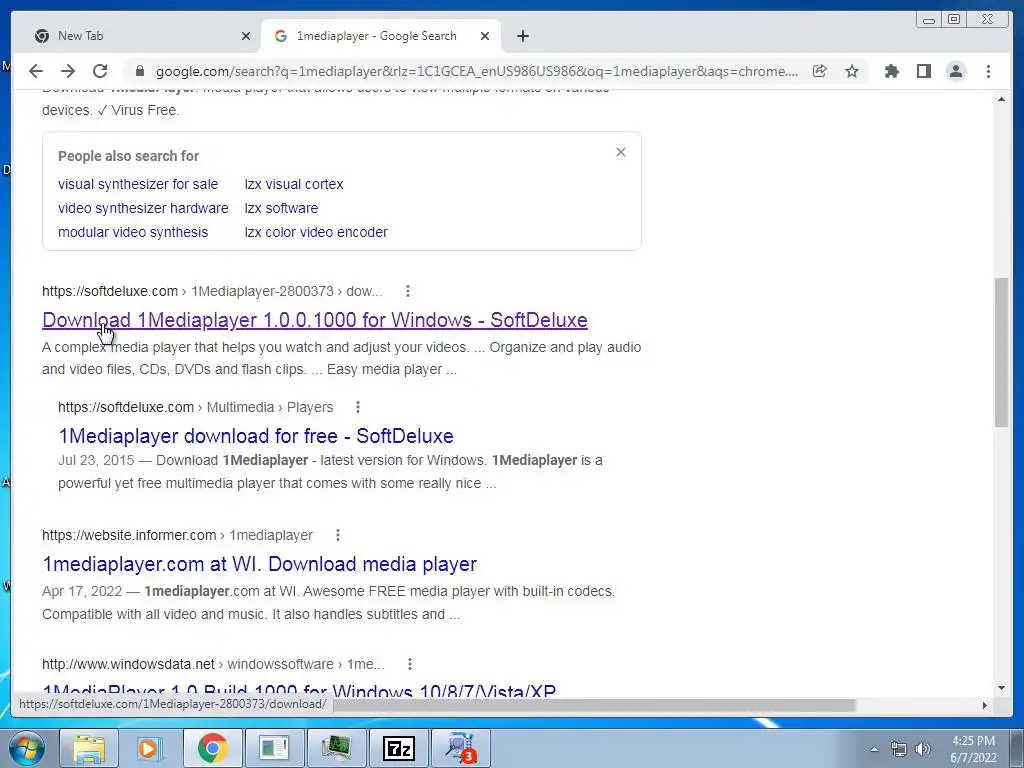Click the scroll up arrow
1024x768 pixels.
point(1001,99)
